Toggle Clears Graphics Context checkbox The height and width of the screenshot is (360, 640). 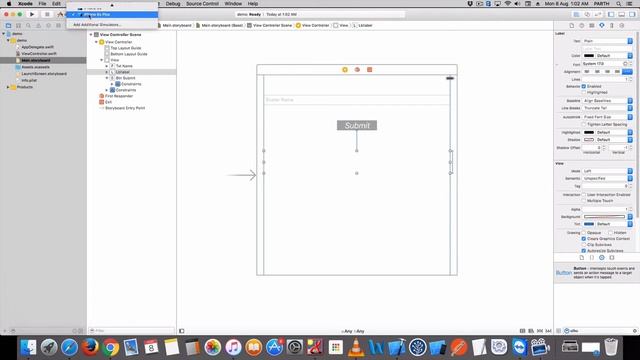(584, 238)
